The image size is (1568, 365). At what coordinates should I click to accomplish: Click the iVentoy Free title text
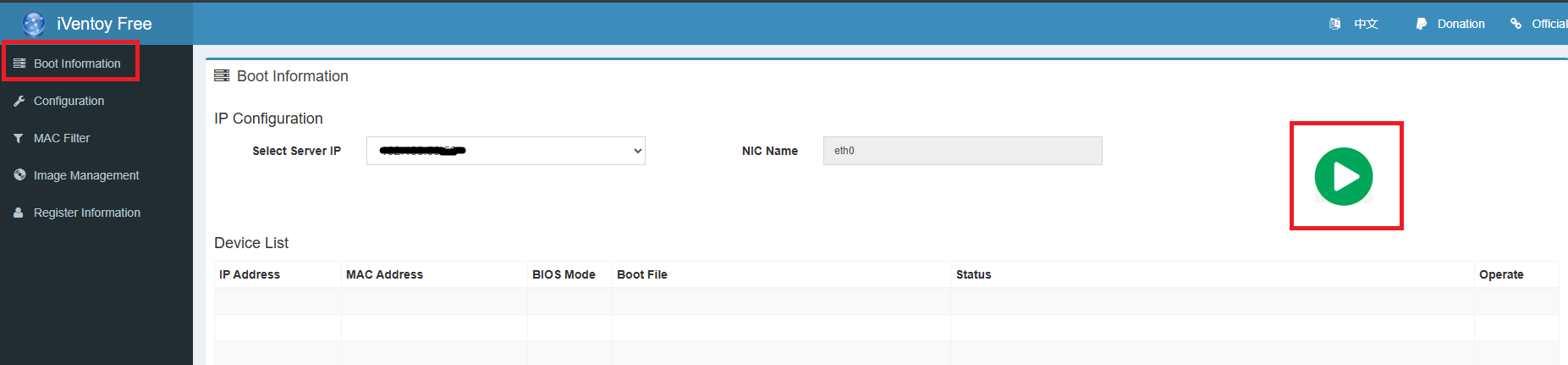[x=104, y=25]
